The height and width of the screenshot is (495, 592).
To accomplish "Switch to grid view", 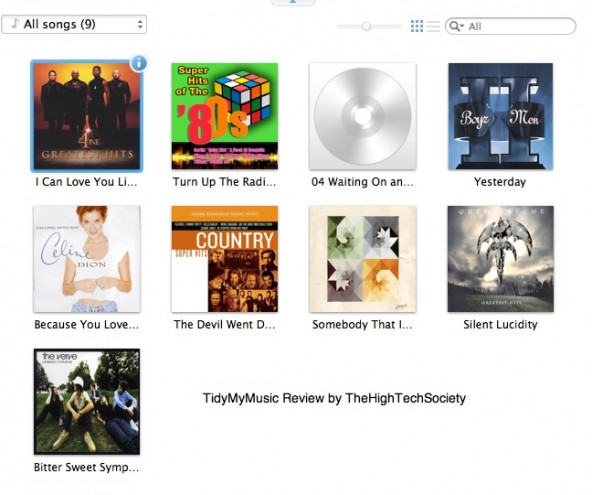I will pyautogui.click(x=417, y=26).
